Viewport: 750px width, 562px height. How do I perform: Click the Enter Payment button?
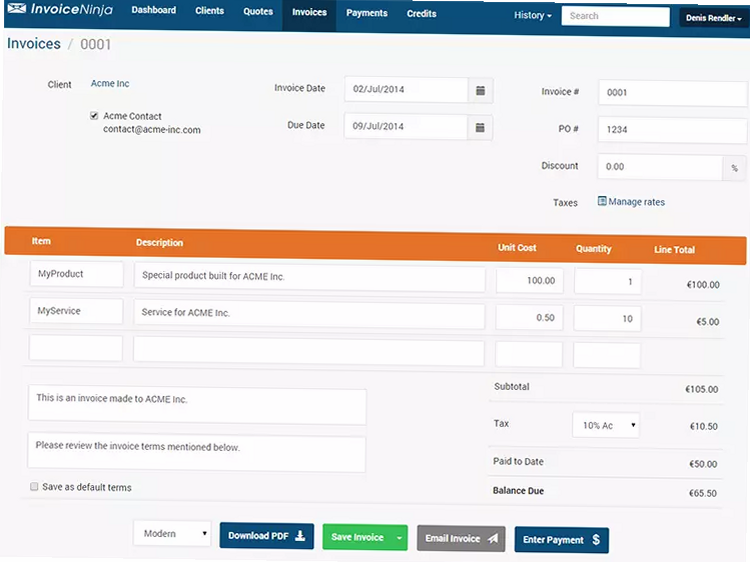point(562,540)
